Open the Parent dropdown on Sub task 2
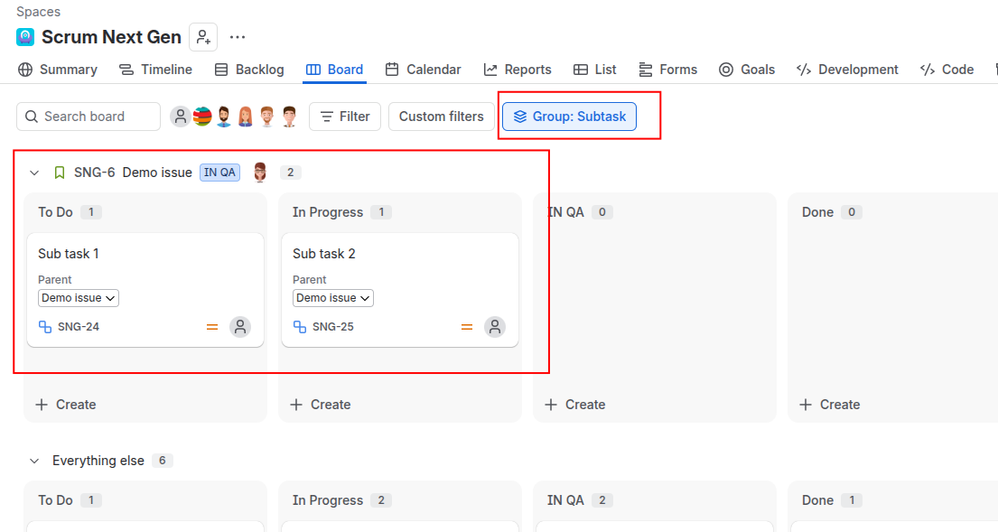The width and height of the screenshot is (998, 532). coord(333,298)
